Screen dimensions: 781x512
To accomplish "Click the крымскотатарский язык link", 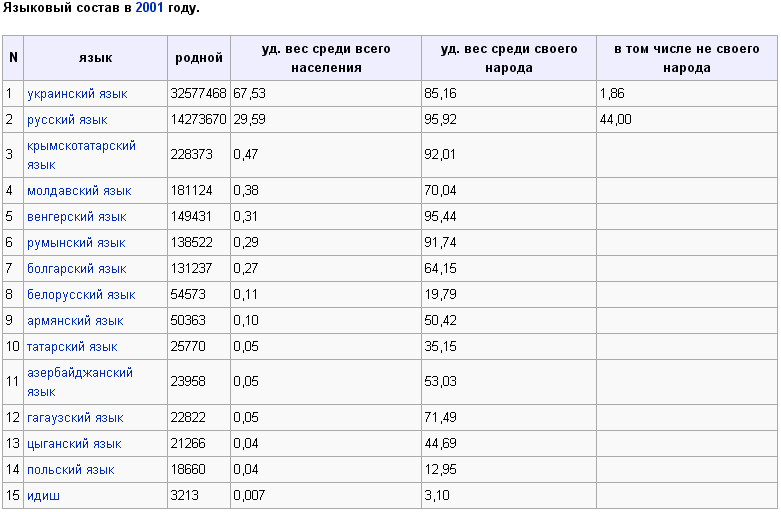I will 81,146.
